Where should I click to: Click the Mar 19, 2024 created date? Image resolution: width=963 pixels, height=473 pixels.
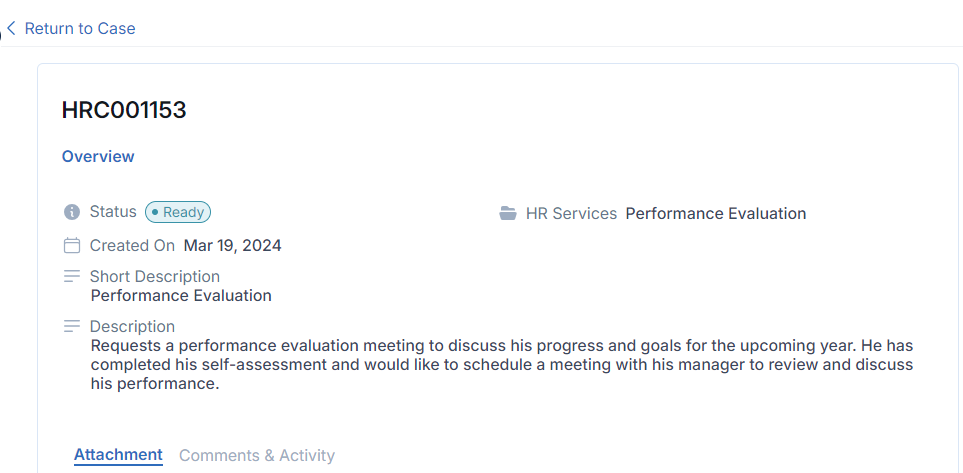[x=233, y=246]
